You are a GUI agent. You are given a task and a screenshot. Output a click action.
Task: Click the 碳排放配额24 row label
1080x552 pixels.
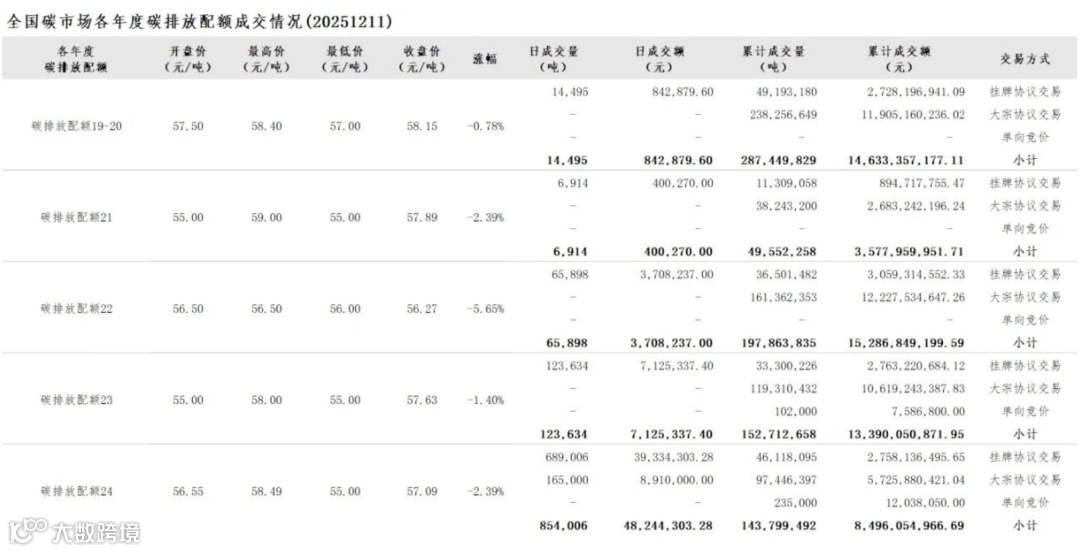coord(76,491)
